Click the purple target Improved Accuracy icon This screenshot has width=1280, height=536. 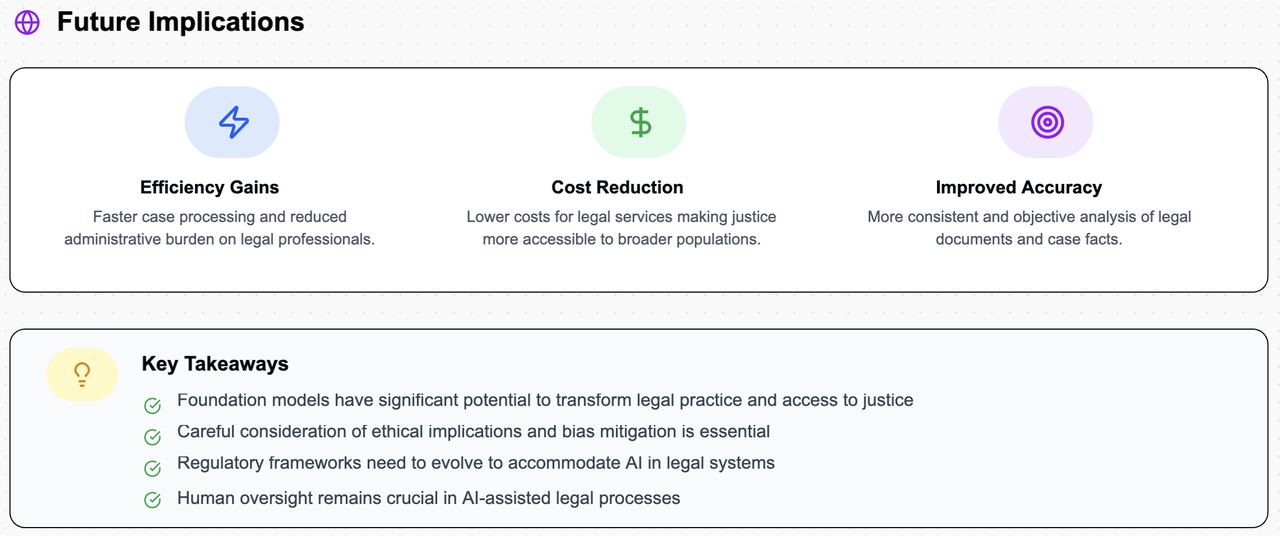pyautogui.click(x=1046, y=122)
